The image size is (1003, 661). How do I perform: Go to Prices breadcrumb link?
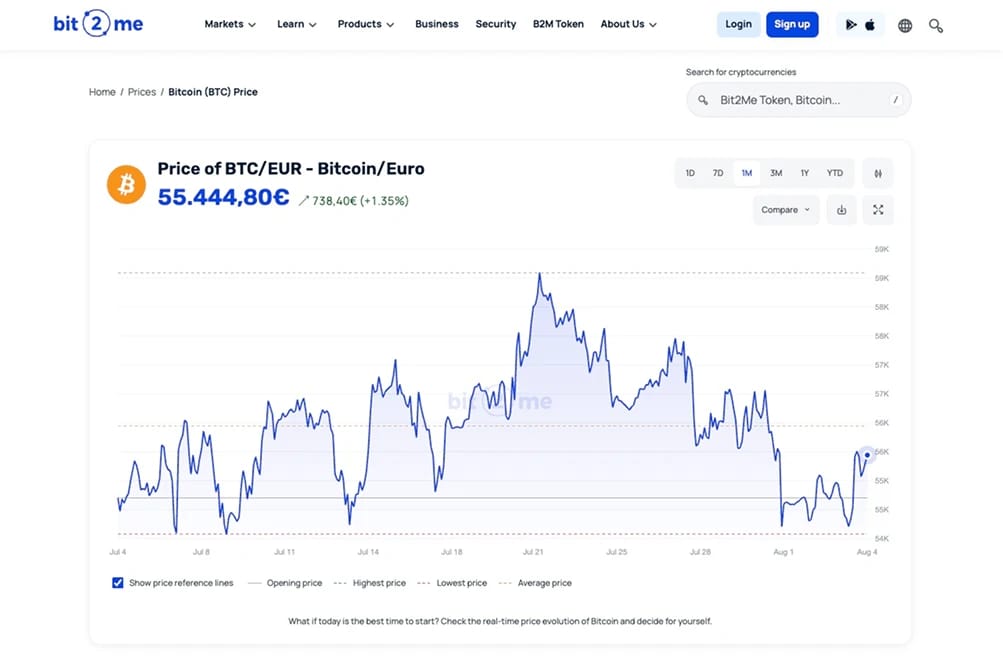pos(142,92)
